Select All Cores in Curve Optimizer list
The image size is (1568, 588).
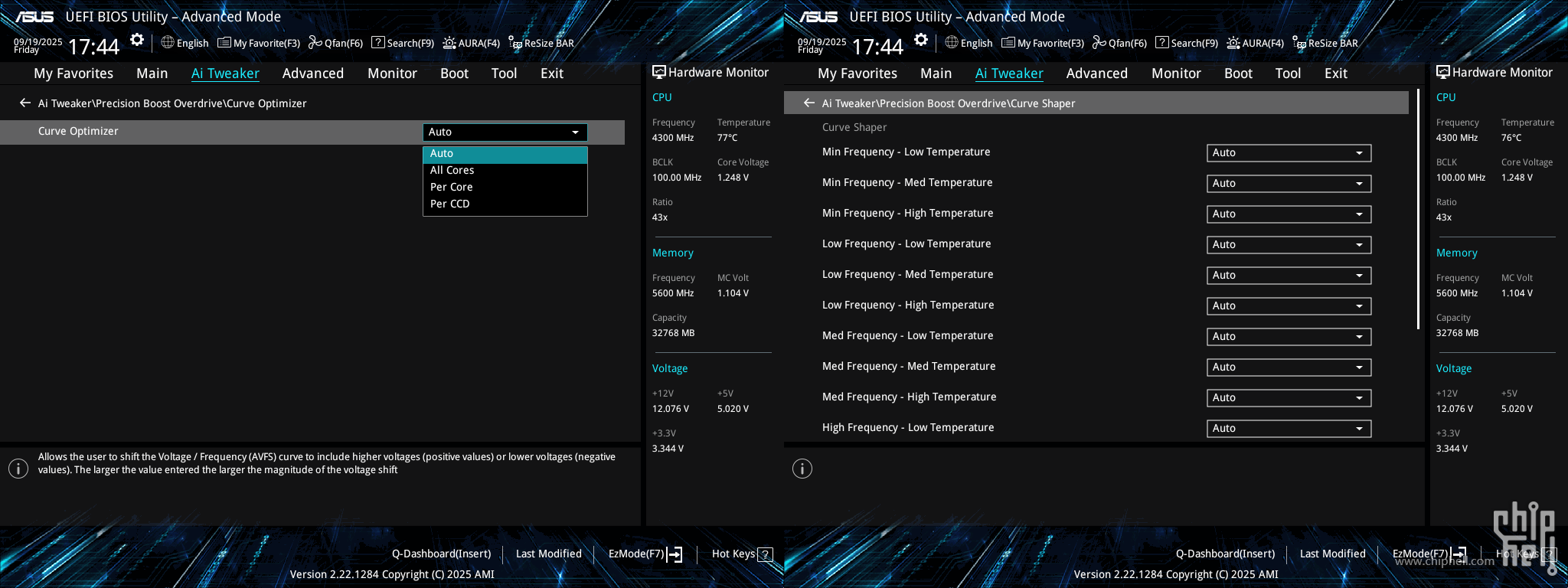pyautogui.click(x=505, y=171)
